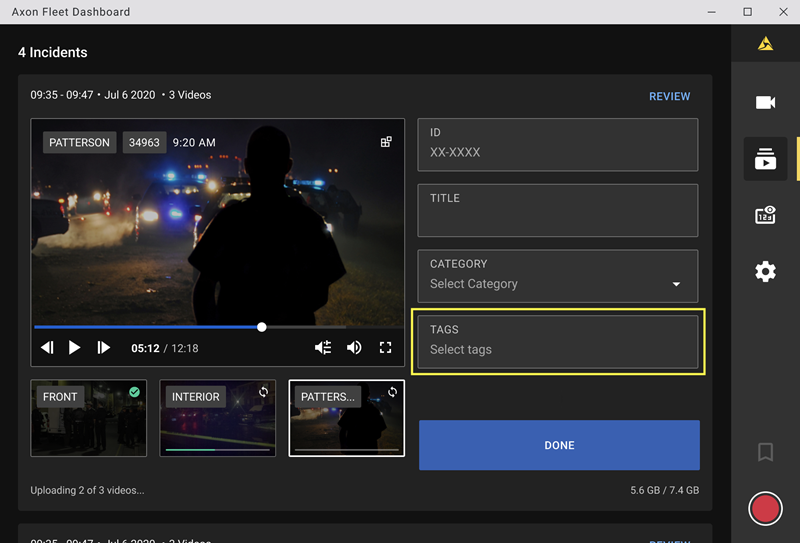Image resolution: width=800 pixels, height=543 pixels.
Task: Click the INTERIOR thumbnail upload progress bar
Action: pos(218,450)
